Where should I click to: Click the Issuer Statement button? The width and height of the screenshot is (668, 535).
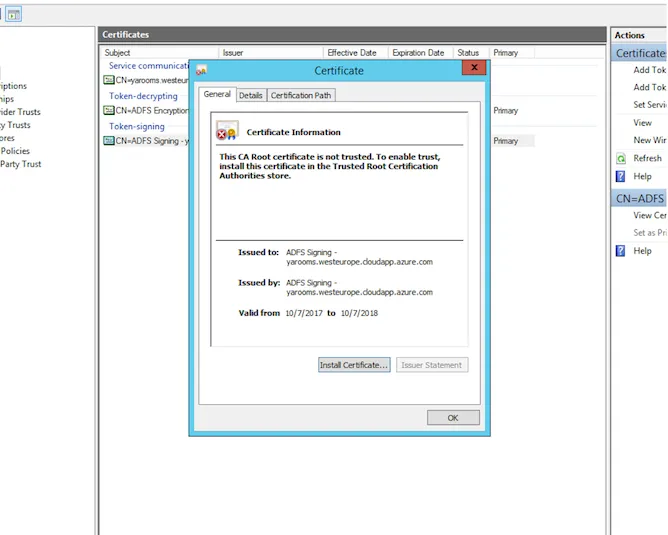pos(432,365)
